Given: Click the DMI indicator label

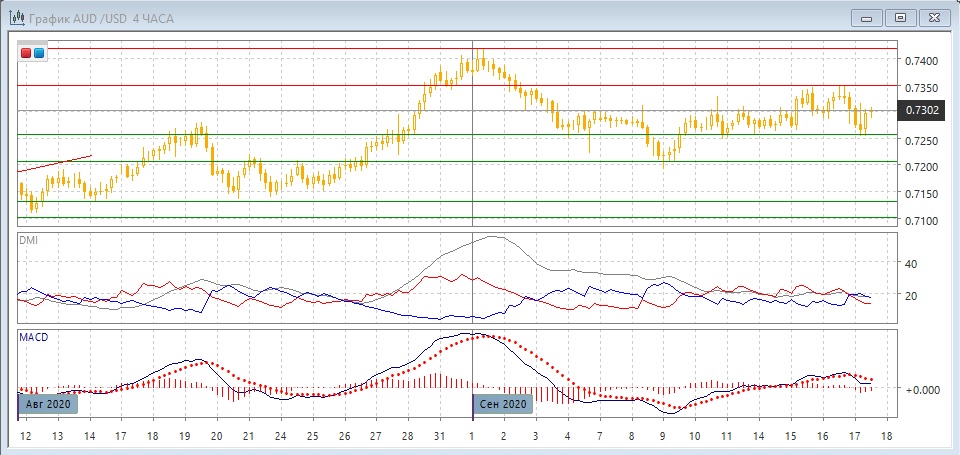Looking at the screenshot, I should [29, 240].
